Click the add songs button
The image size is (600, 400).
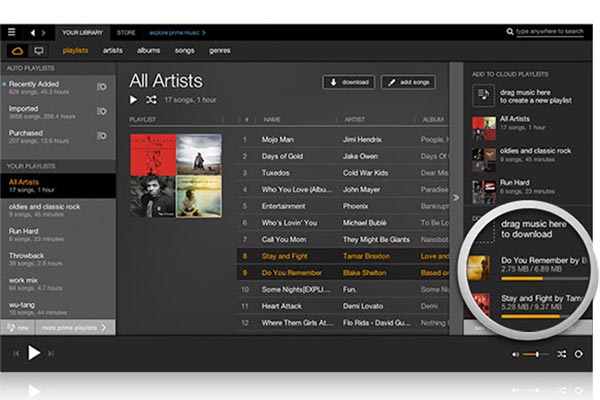408,82
